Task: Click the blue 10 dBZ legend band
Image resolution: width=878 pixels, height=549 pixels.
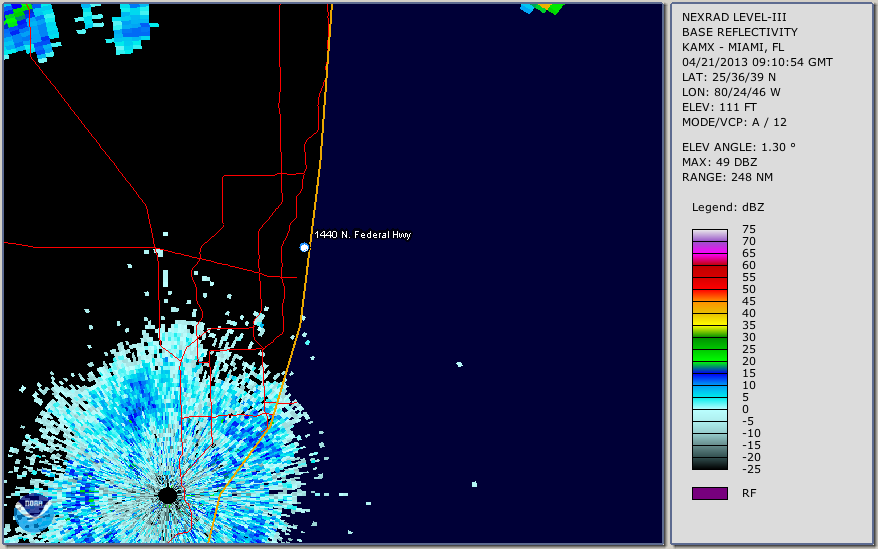Action: pyautogui.click(x=710, y=379)
